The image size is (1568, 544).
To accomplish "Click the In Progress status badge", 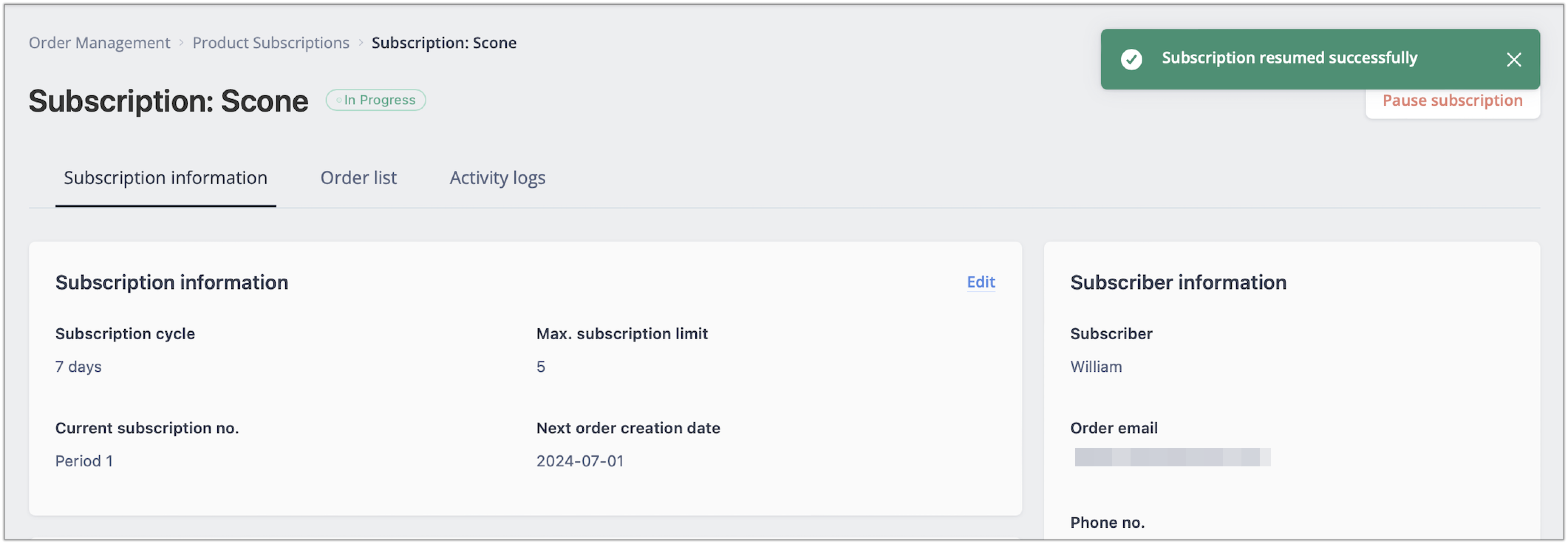I will click(376, 100).
